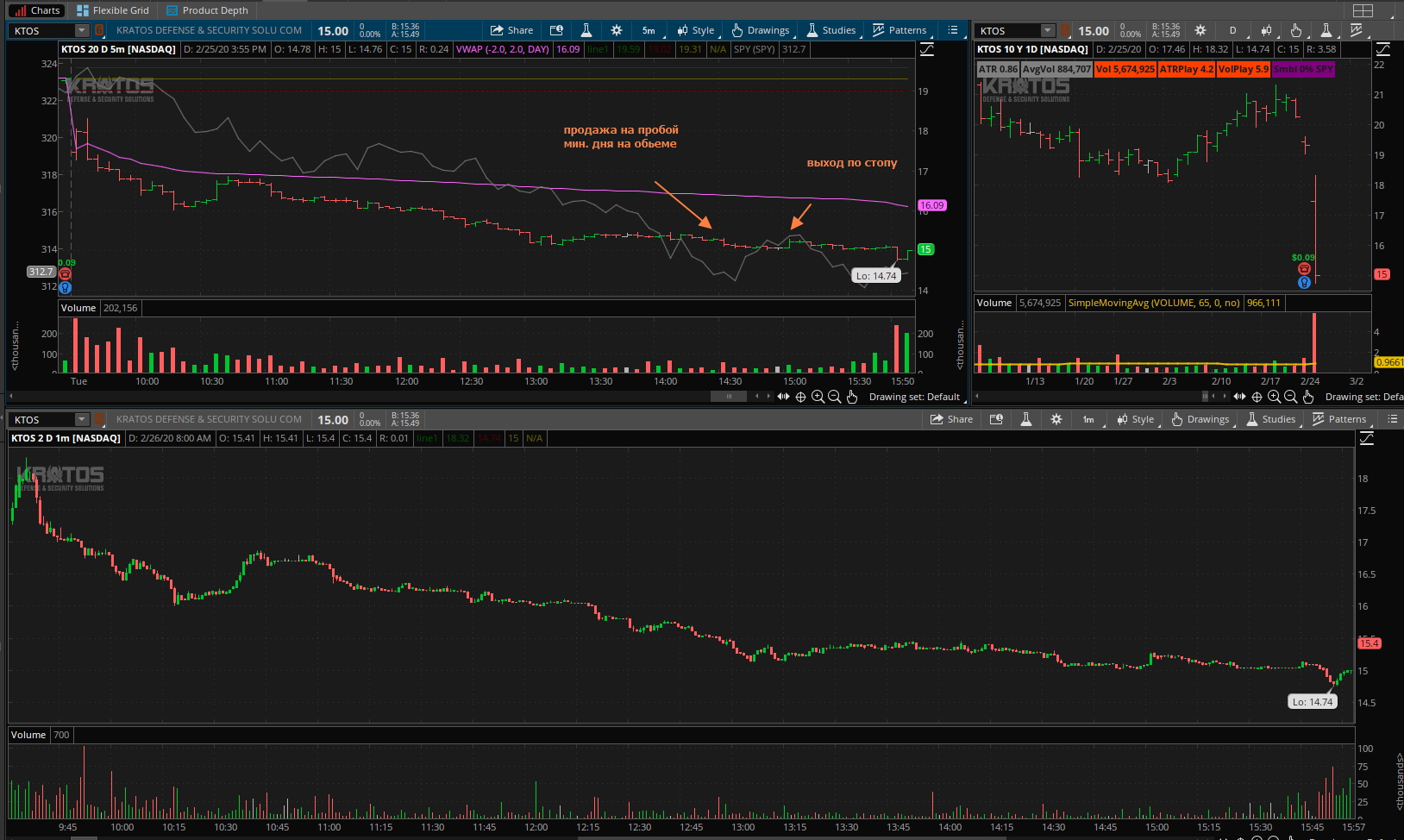Open Drawing set: Default dropdown under 5m chart

coord(917,397)
